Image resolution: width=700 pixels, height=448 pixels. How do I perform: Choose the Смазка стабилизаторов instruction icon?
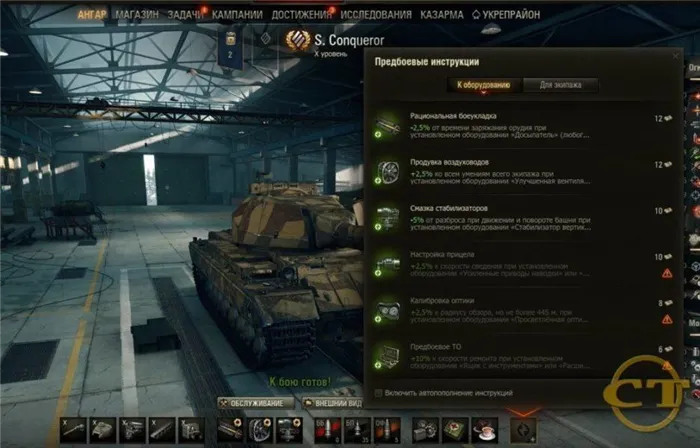coord(387,218)
